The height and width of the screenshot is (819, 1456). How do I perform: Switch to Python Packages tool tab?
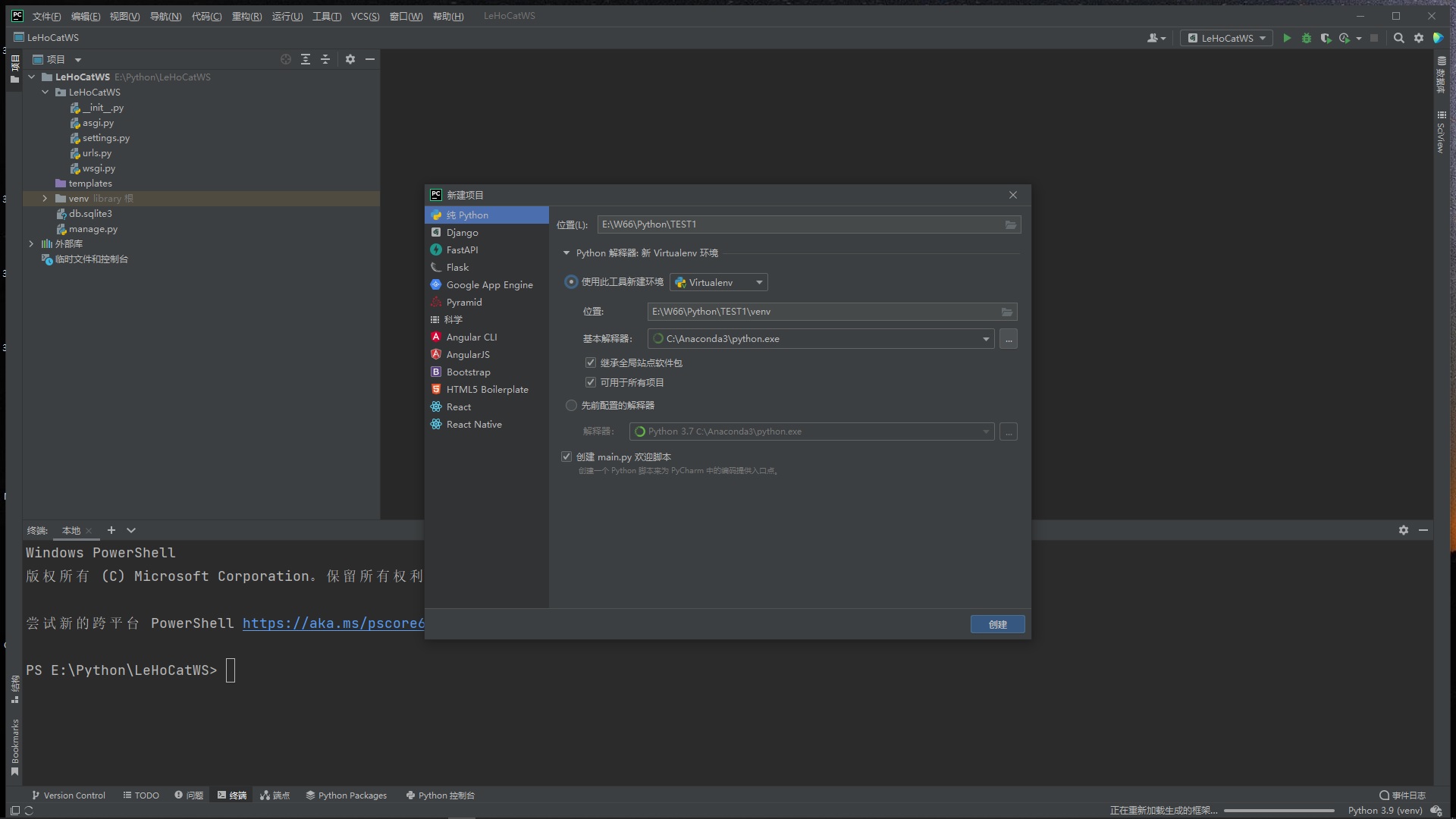pyautogui.click(x=347, y=795)
